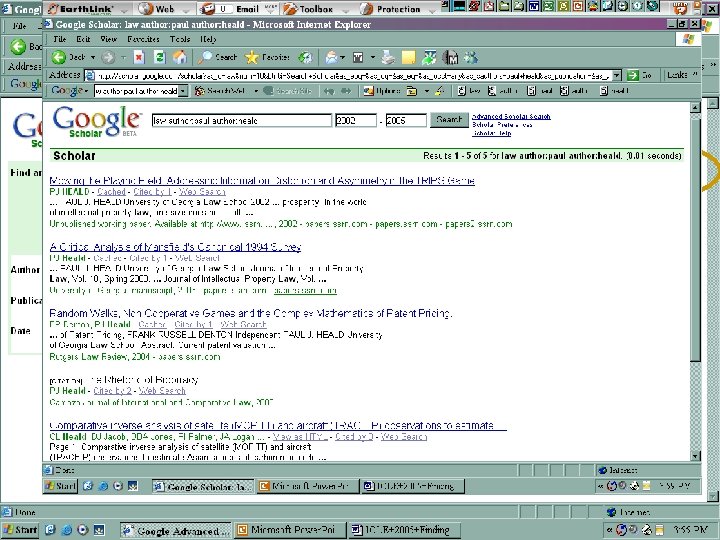This screenshot has height=540, width=720.
Task: Click the green Go arrow button beside address bar
Action: [x=633, y=75]
